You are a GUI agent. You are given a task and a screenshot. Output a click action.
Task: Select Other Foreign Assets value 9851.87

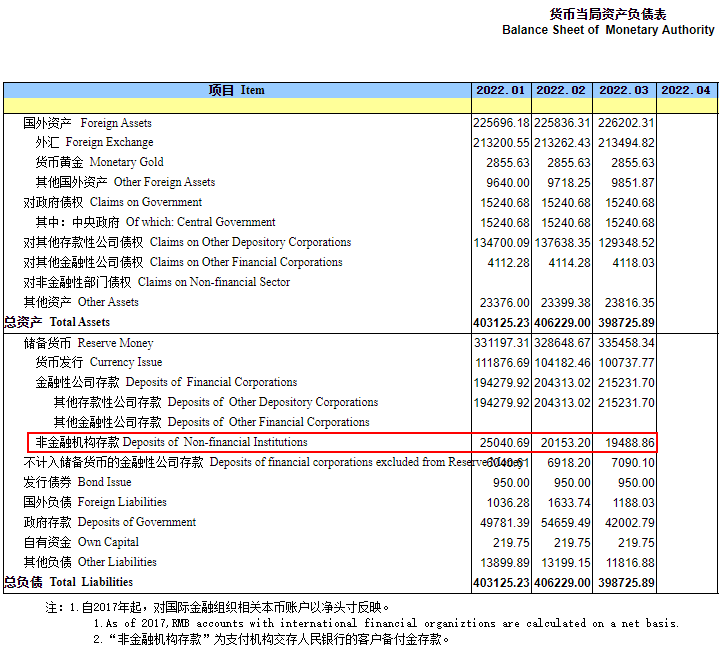click(x=632, y=183)
